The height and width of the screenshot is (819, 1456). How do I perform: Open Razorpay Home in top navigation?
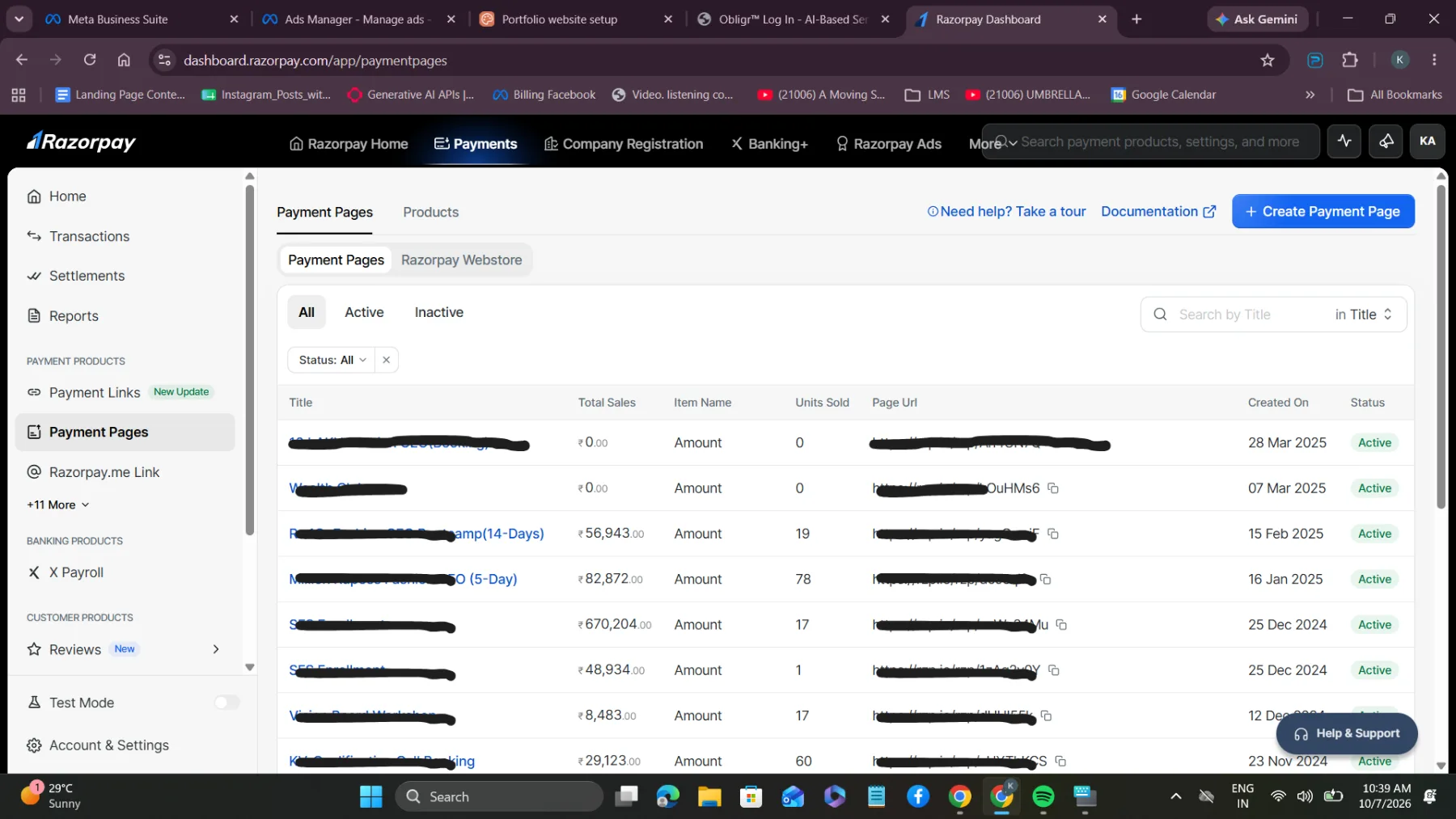coord(349,144)
